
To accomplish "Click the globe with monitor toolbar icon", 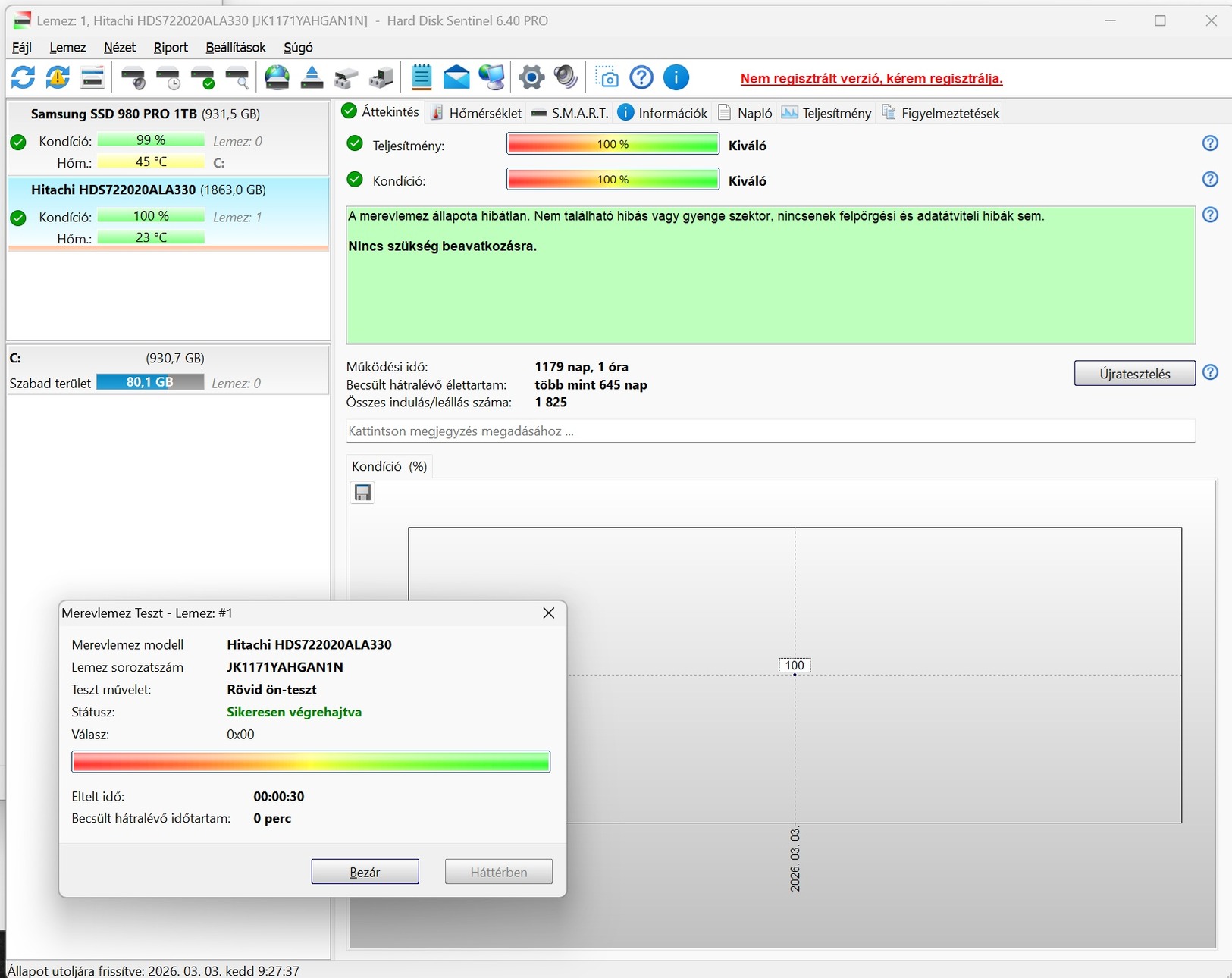I will coord(492,77).
